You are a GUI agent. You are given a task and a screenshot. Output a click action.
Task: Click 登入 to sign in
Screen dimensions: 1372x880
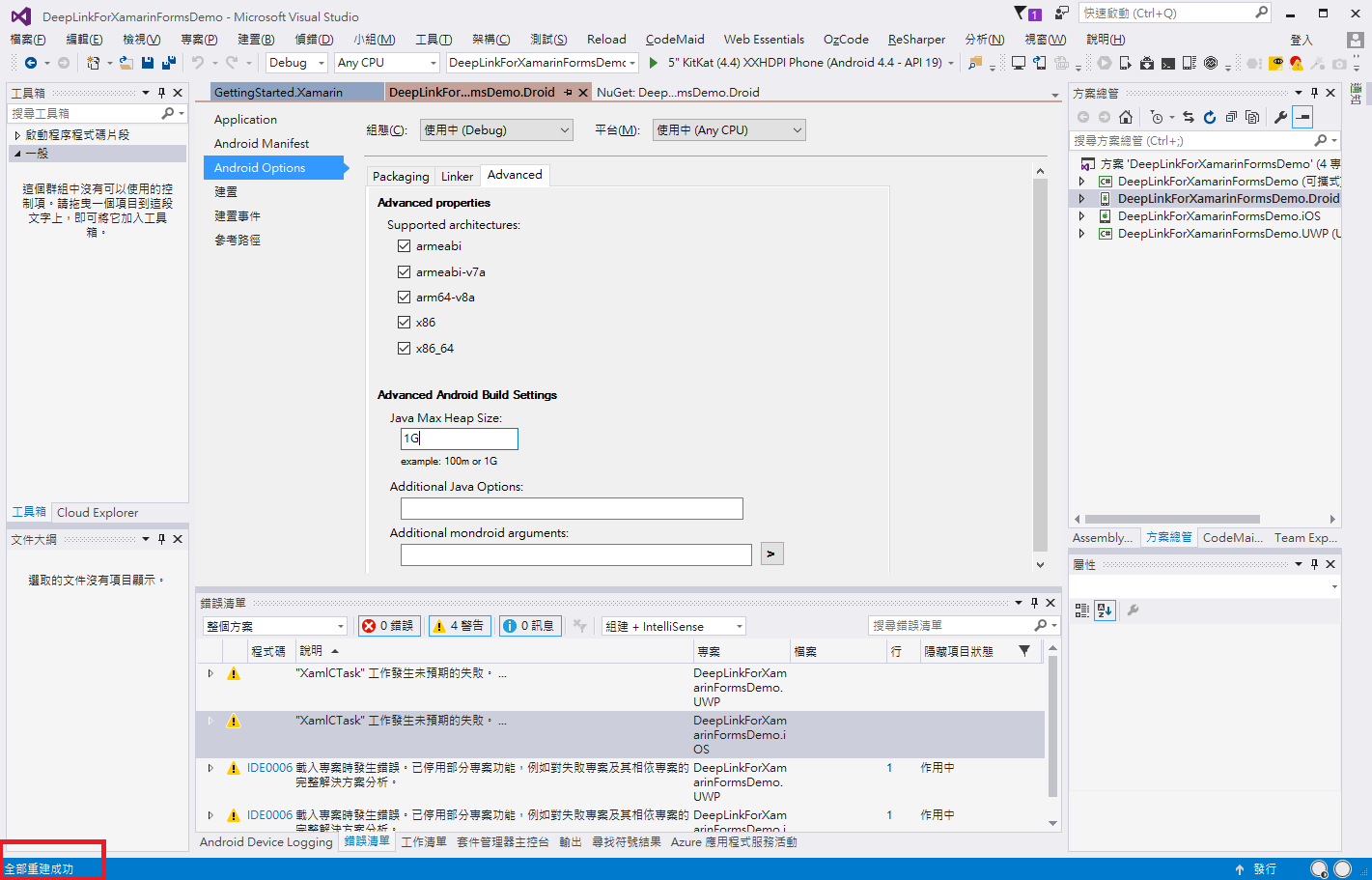1302,40
